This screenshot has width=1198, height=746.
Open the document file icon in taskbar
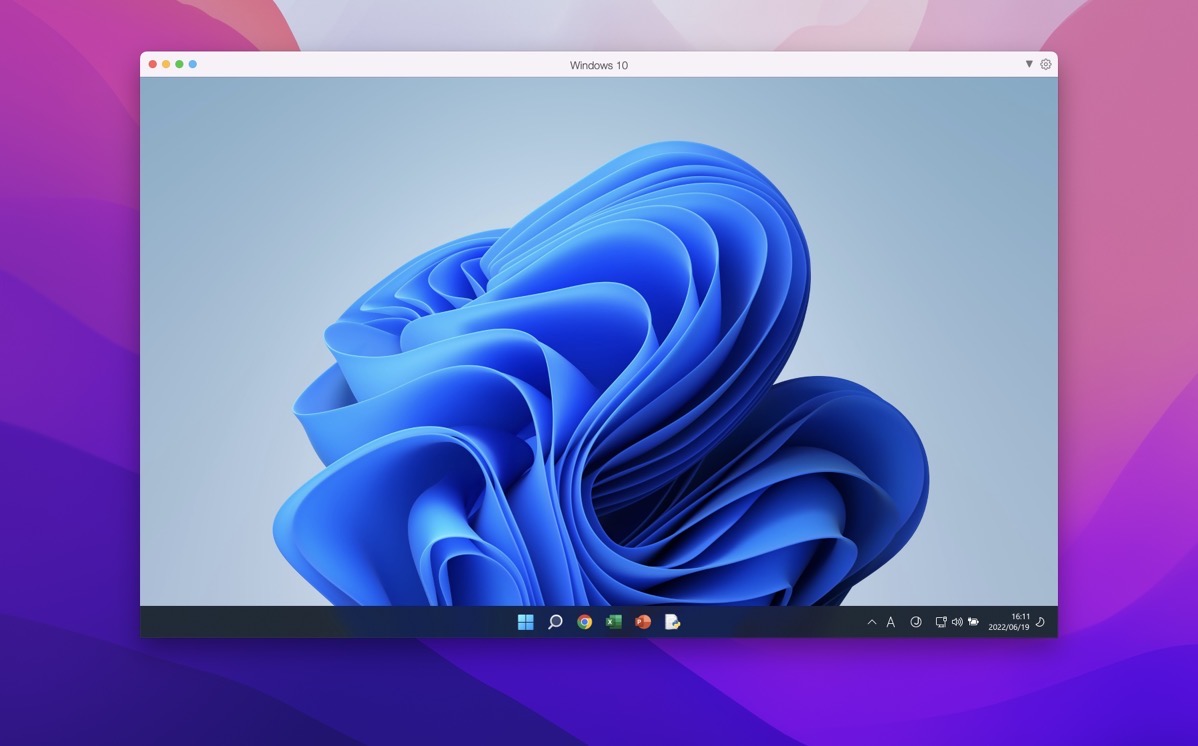point(672,622)
